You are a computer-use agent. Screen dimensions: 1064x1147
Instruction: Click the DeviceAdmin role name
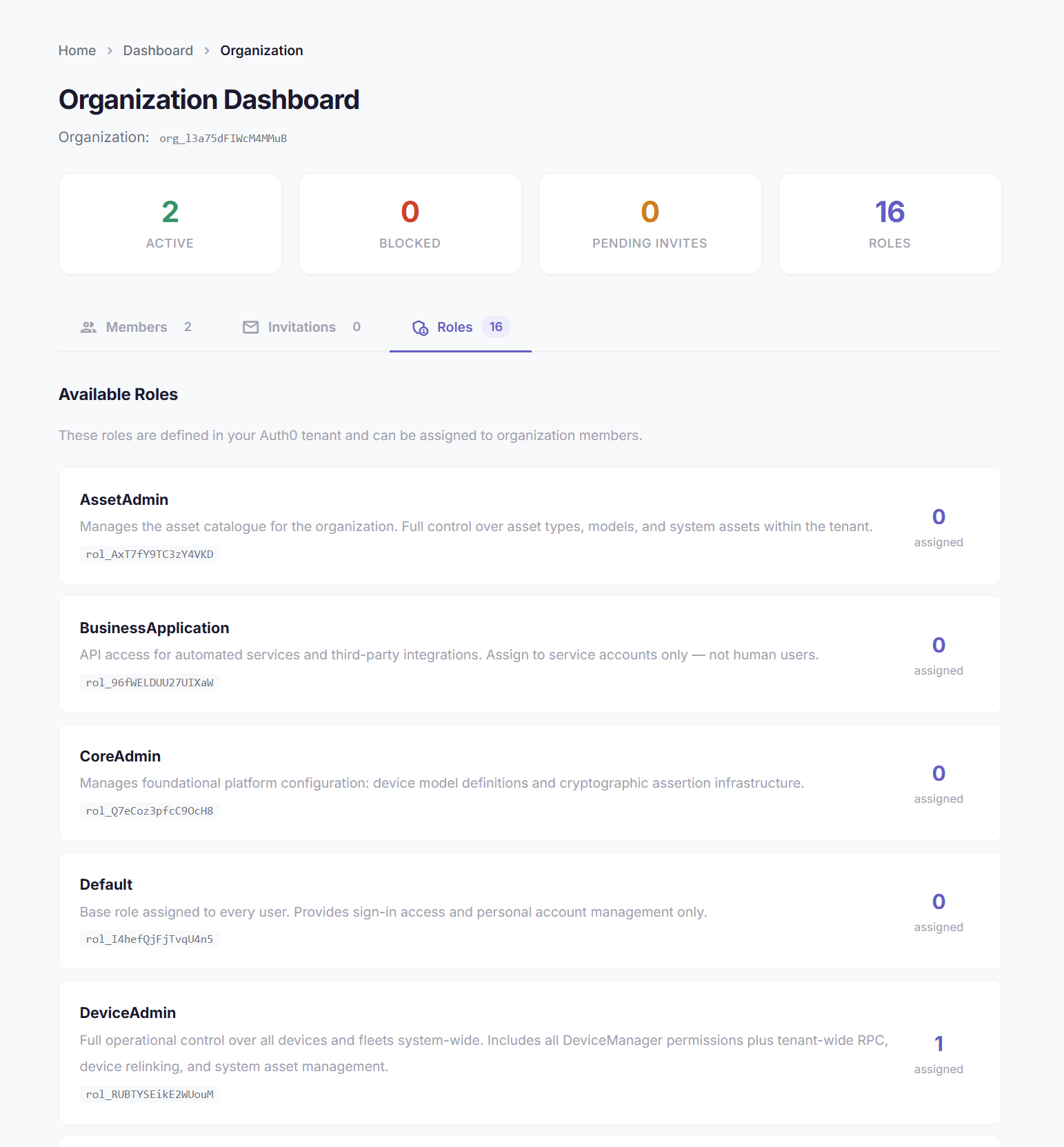click(x=128, y=1013)
